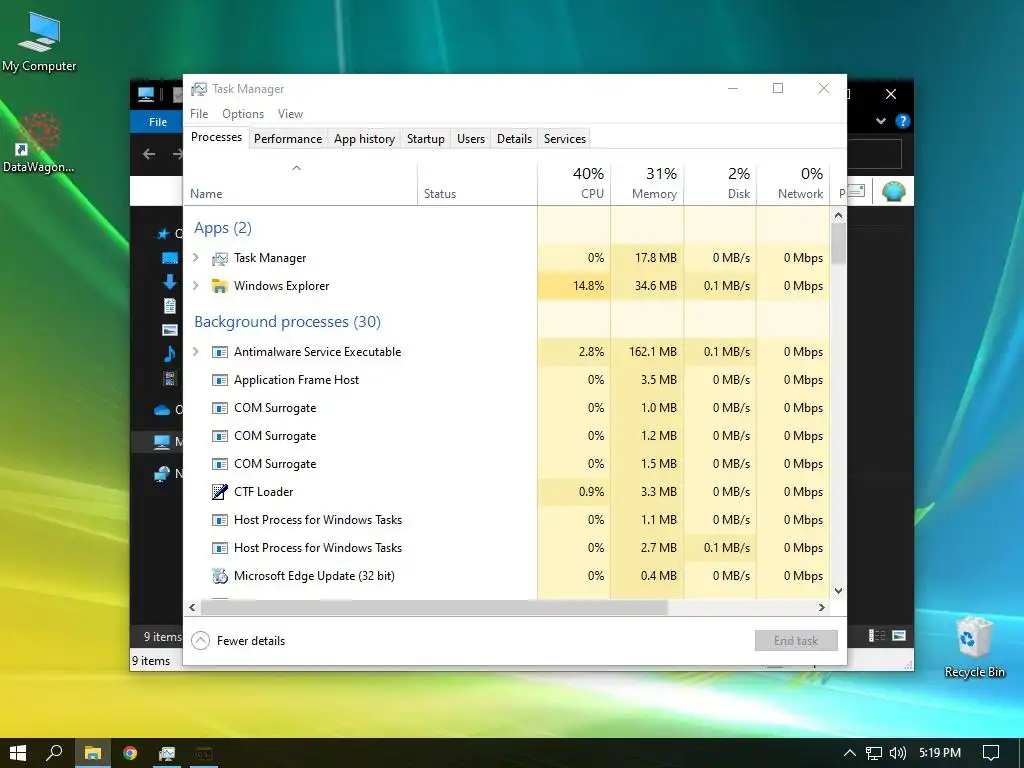Screen dimensions: 1024x768
Task: Select the Application Frame Host process
Action: click(x=507, y=379)
